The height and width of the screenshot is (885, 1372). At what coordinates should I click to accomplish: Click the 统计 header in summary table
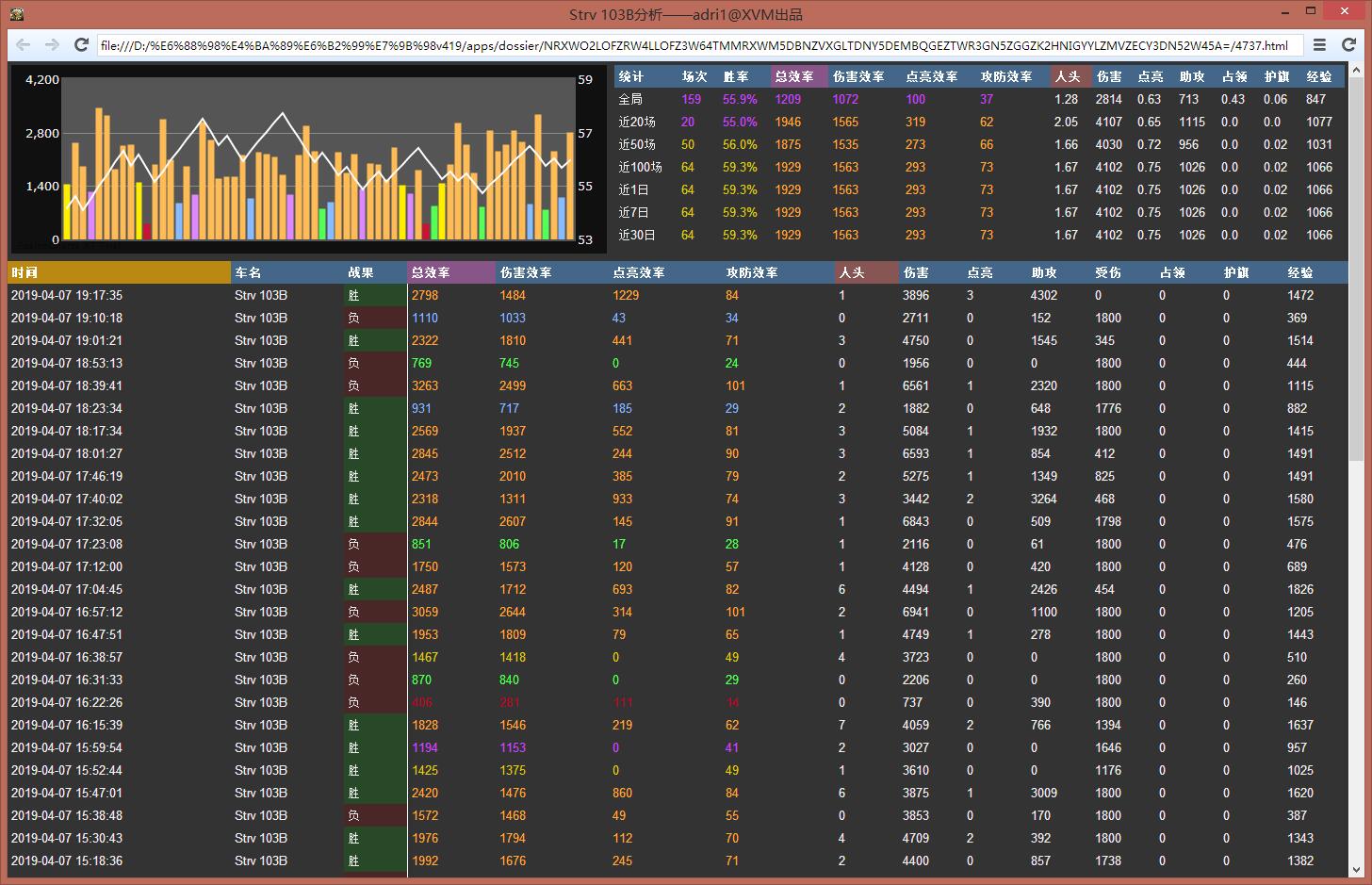[646, 76]
